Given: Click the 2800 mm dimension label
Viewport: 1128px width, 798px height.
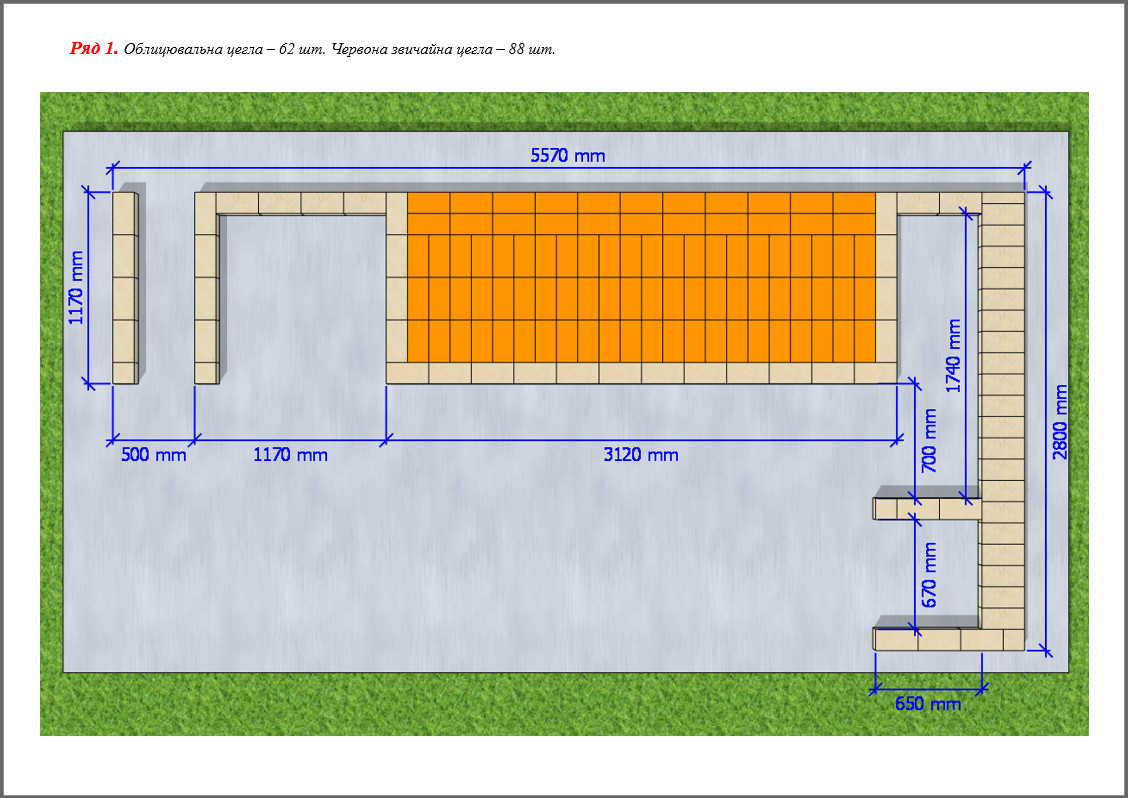Looking at the screenshot, I should coord(1061,421).
